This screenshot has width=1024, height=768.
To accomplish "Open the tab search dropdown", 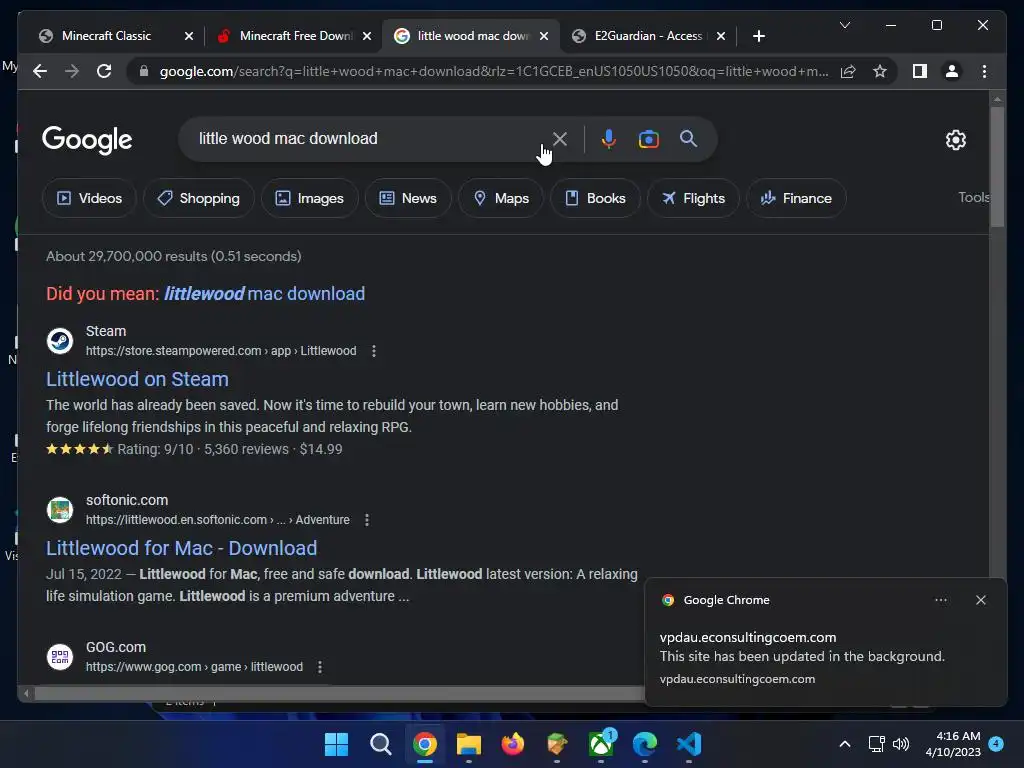I will (844, 25).
